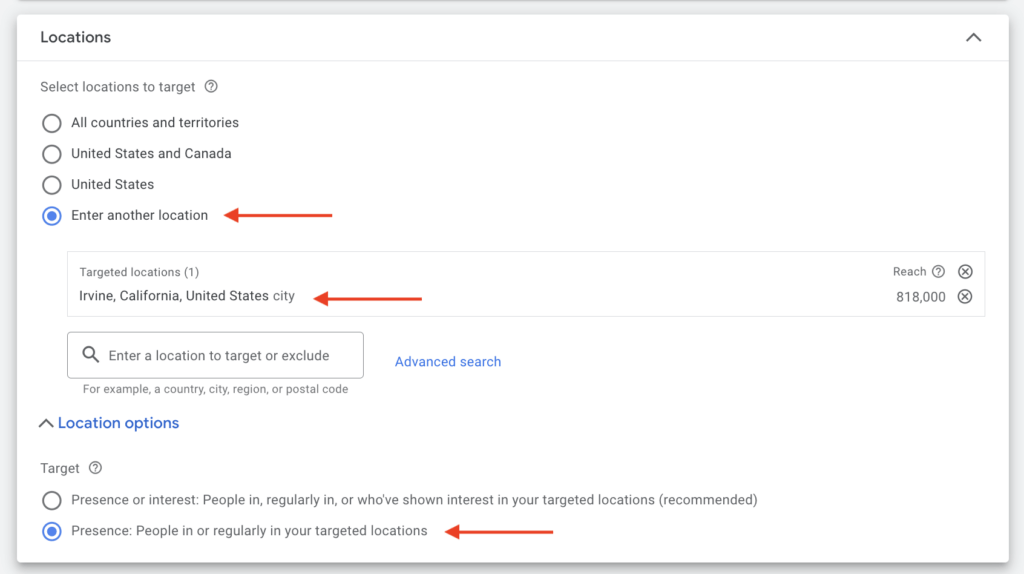Click the example hint text under search box

point(216,389)
